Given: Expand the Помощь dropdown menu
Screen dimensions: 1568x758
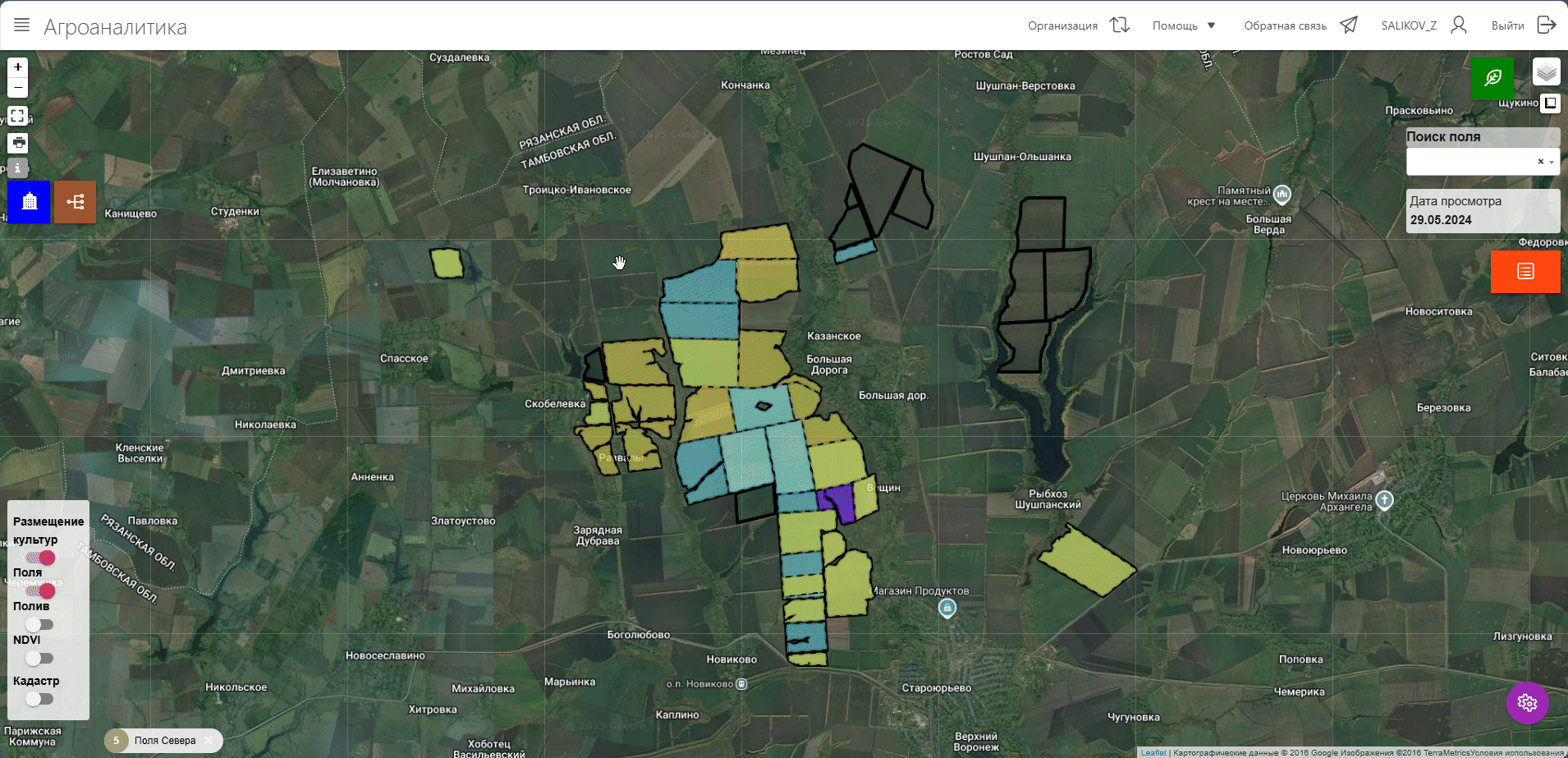Looking at the screenshot, I should click(1183, 25).
